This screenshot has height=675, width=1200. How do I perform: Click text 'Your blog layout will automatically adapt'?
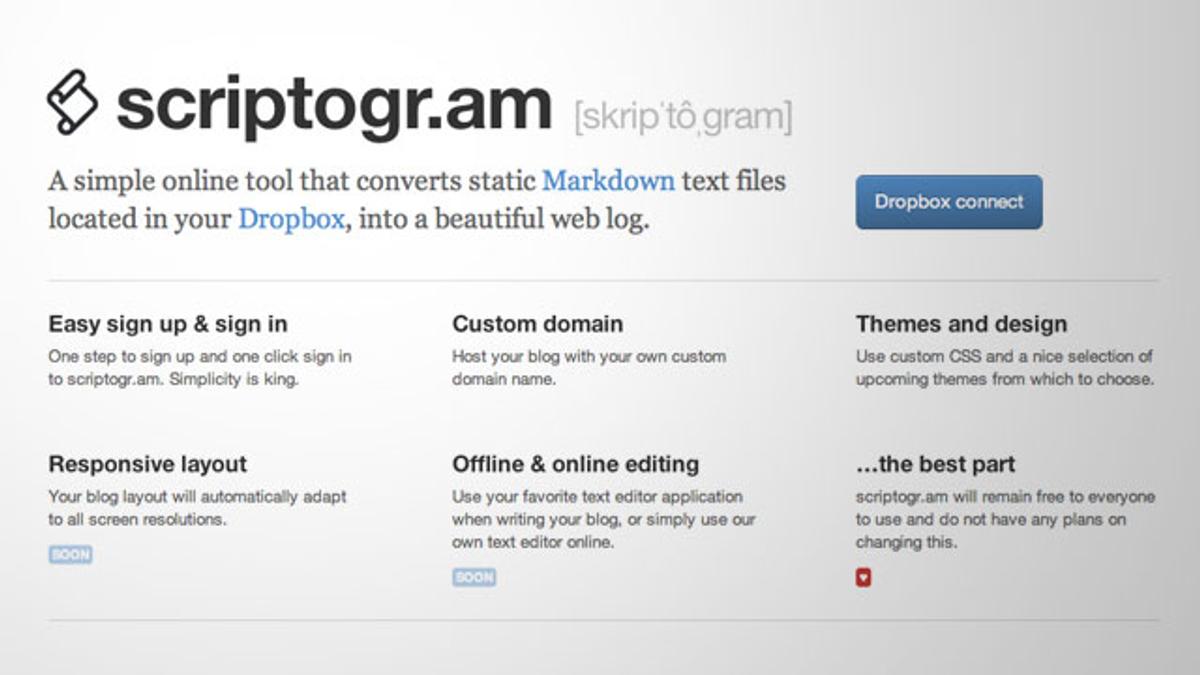(x=198, y=496)
